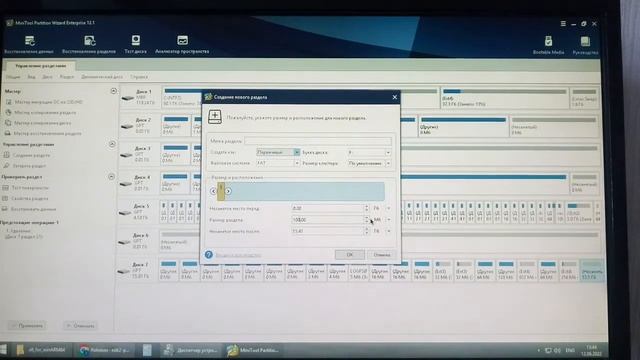The image size is (640, 360).
Task: Click the yellow partition block in the size bar
Action: coord(221,191)
